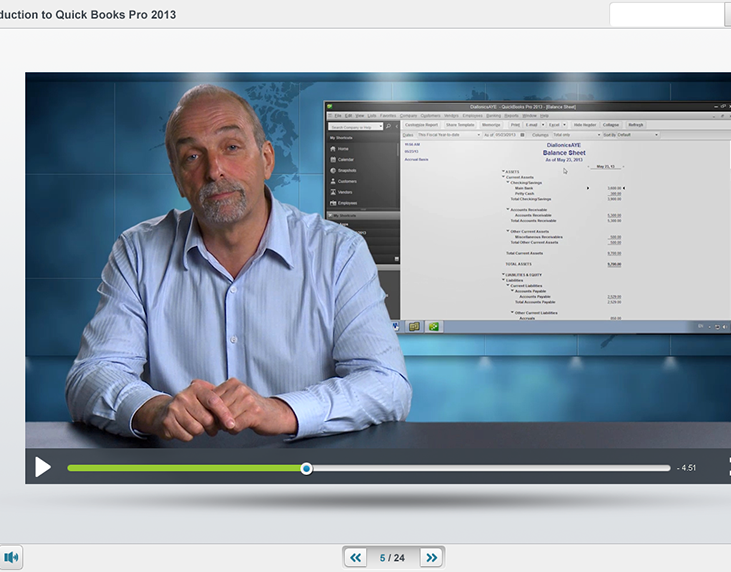The width and height of the screenshot is (731, 572).
Task: Collapse ASSETS section triangle in Balance Sheet
Action: (x=503, y=172)
